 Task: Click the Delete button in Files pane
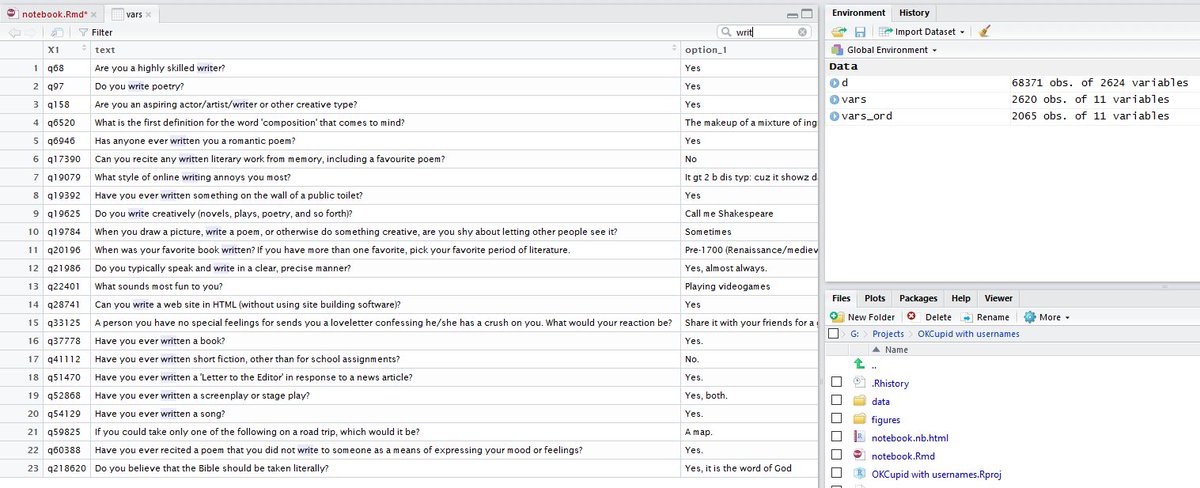click(x=930, y=317)
